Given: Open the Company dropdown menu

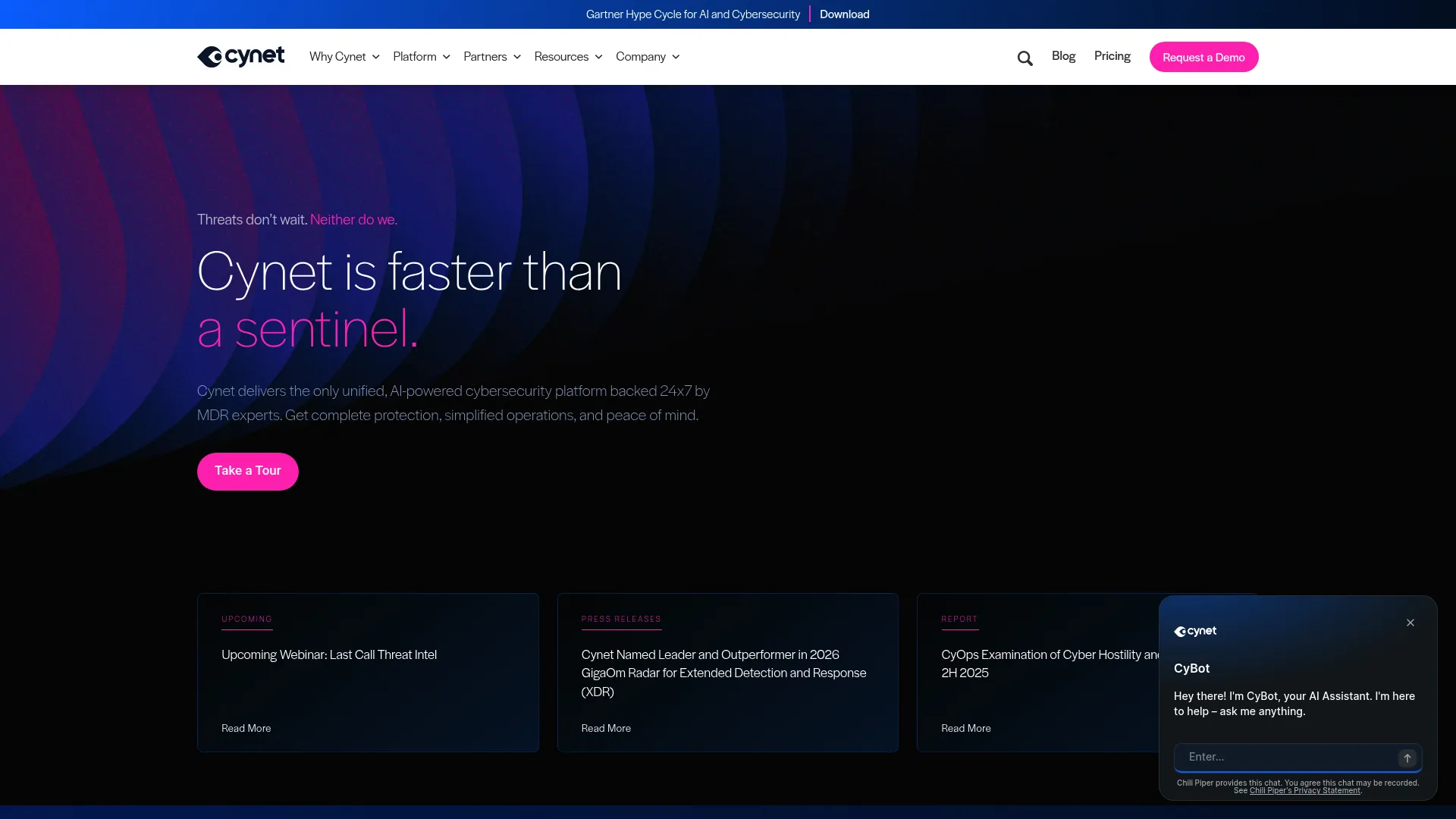Looking at the screenshot, I should [648, 57].
